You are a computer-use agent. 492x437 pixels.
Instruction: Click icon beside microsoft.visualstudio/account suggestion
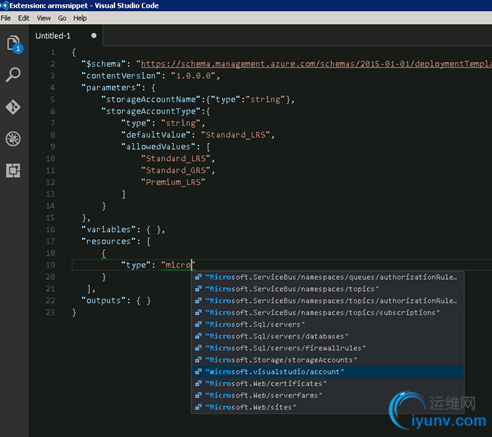click(x=198, y=372)
